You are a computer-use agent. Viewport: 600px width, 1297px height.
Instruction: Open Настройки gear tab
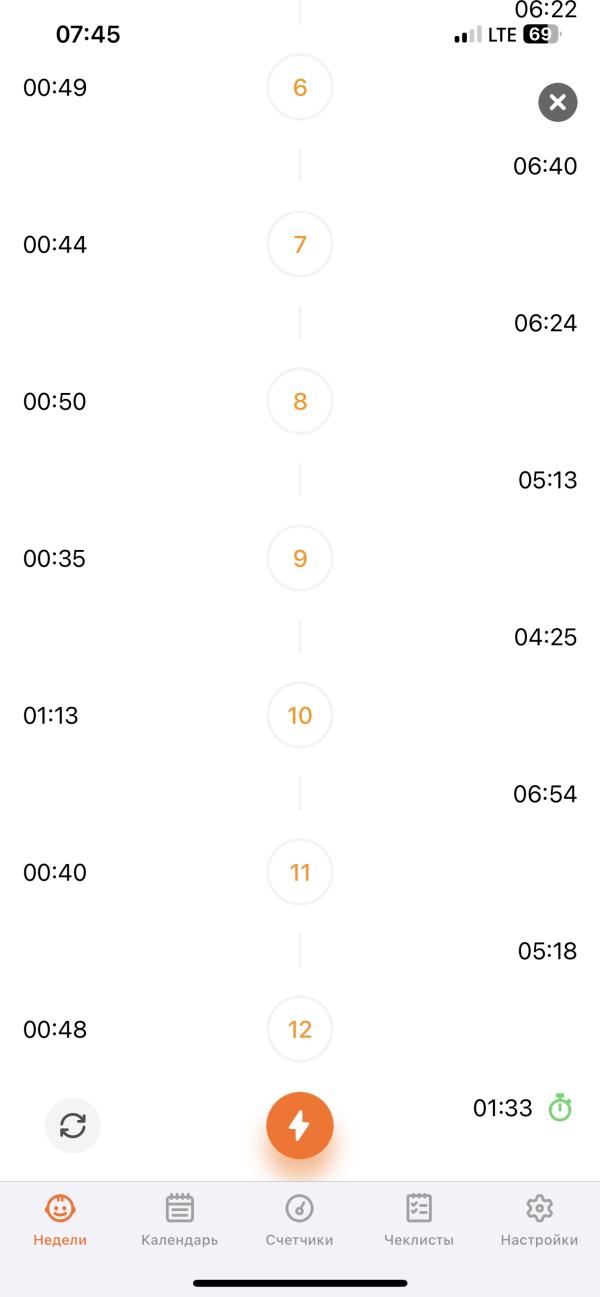point(539,1220)
